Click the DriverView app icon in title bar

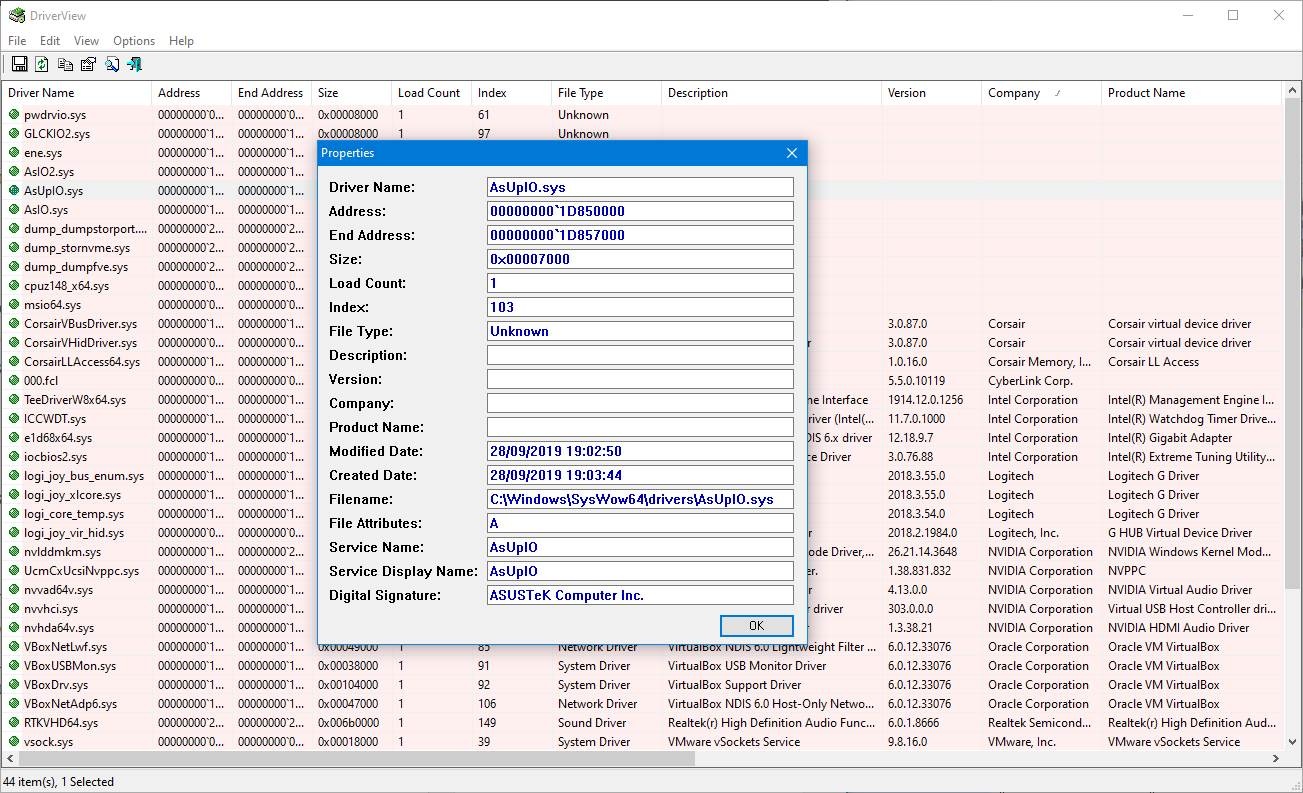click(x=16, y=15)
